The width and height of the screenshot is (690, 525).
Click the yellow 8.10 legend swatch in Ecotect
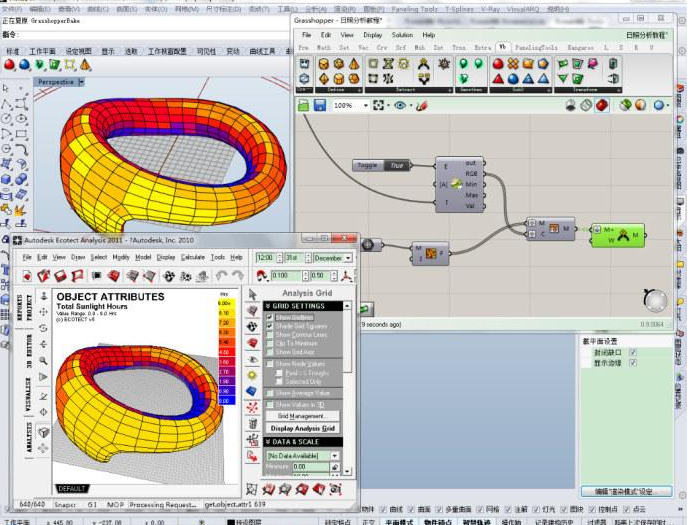[x=226, y=313]
